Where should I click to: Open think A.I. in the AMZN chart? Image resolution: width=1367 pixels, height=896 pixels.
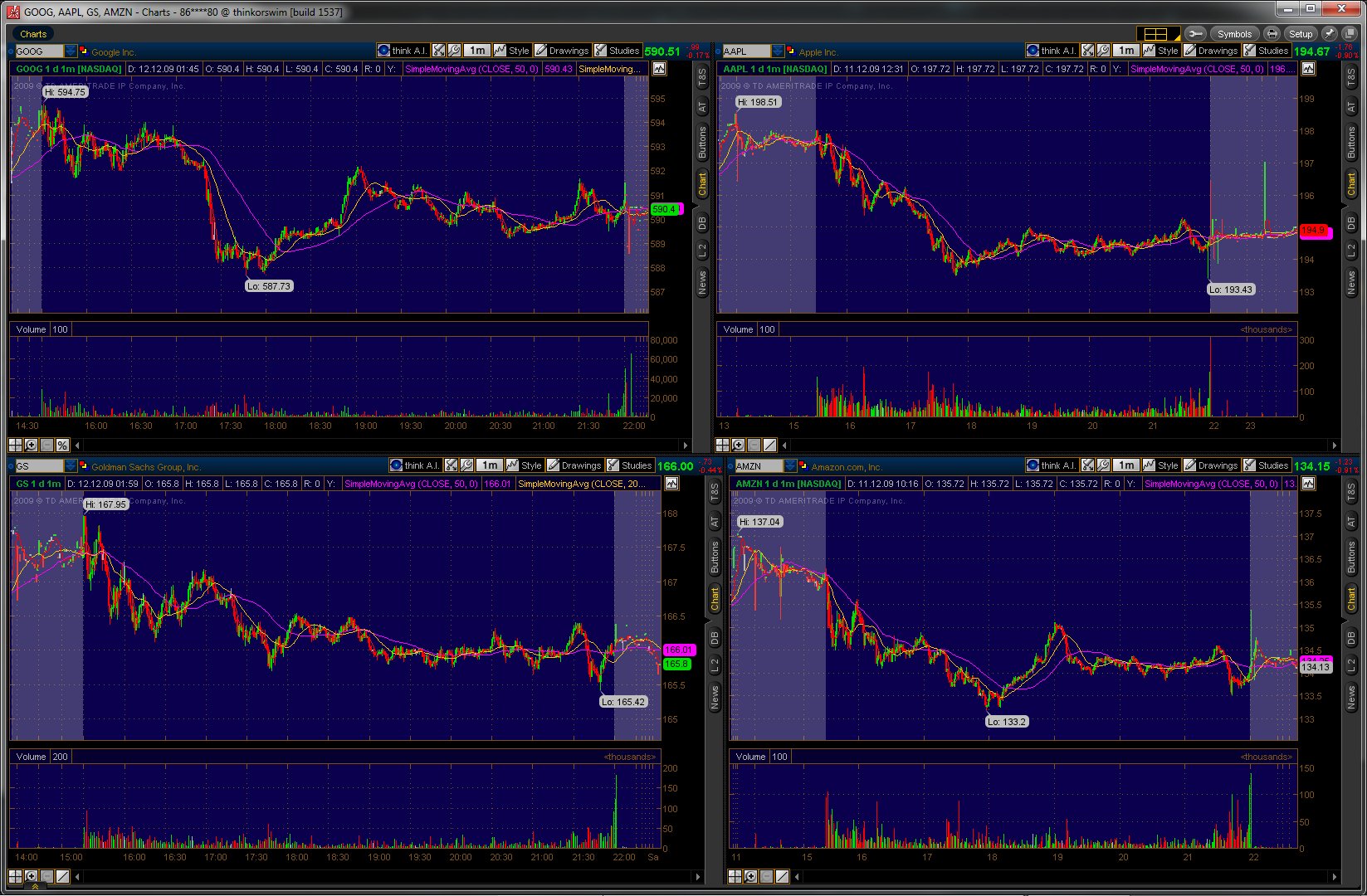1051,465
